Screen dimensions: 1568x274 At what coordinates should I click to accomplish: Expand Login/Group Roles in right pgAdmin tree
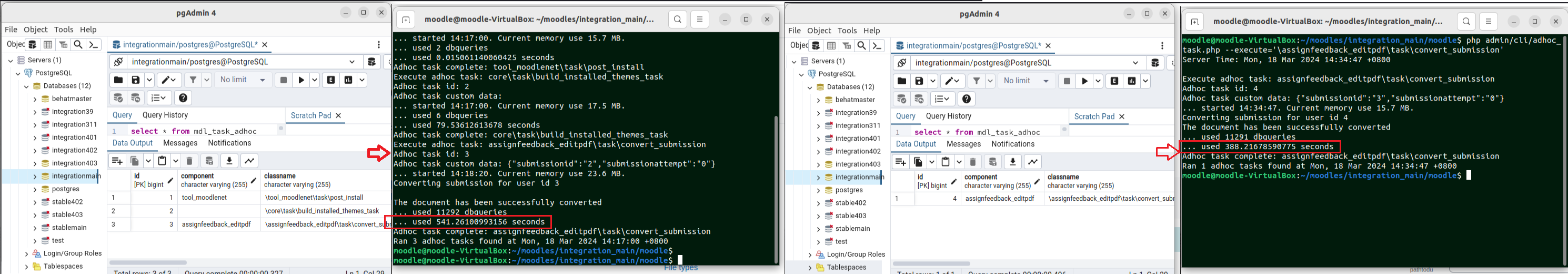point(810,255)
